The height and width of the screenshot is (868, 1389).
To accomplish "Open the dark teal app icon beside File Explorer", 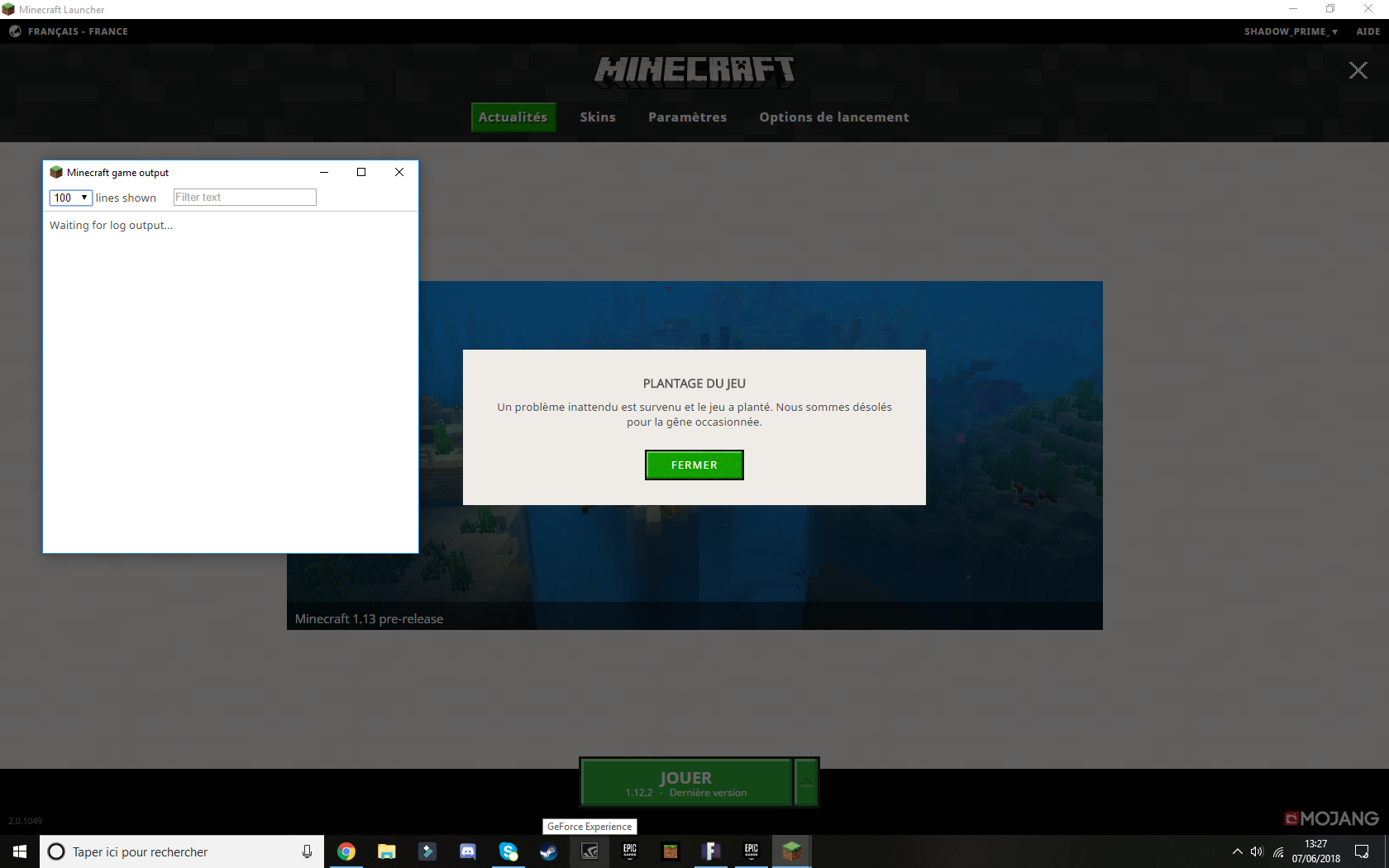I will [427, 851].
